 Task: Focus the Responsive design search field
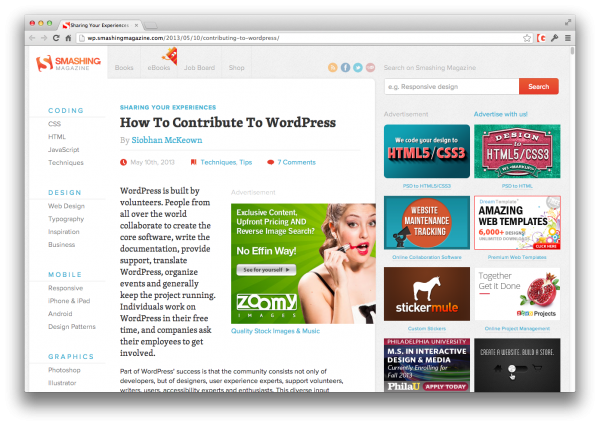[x=452, y=87]
